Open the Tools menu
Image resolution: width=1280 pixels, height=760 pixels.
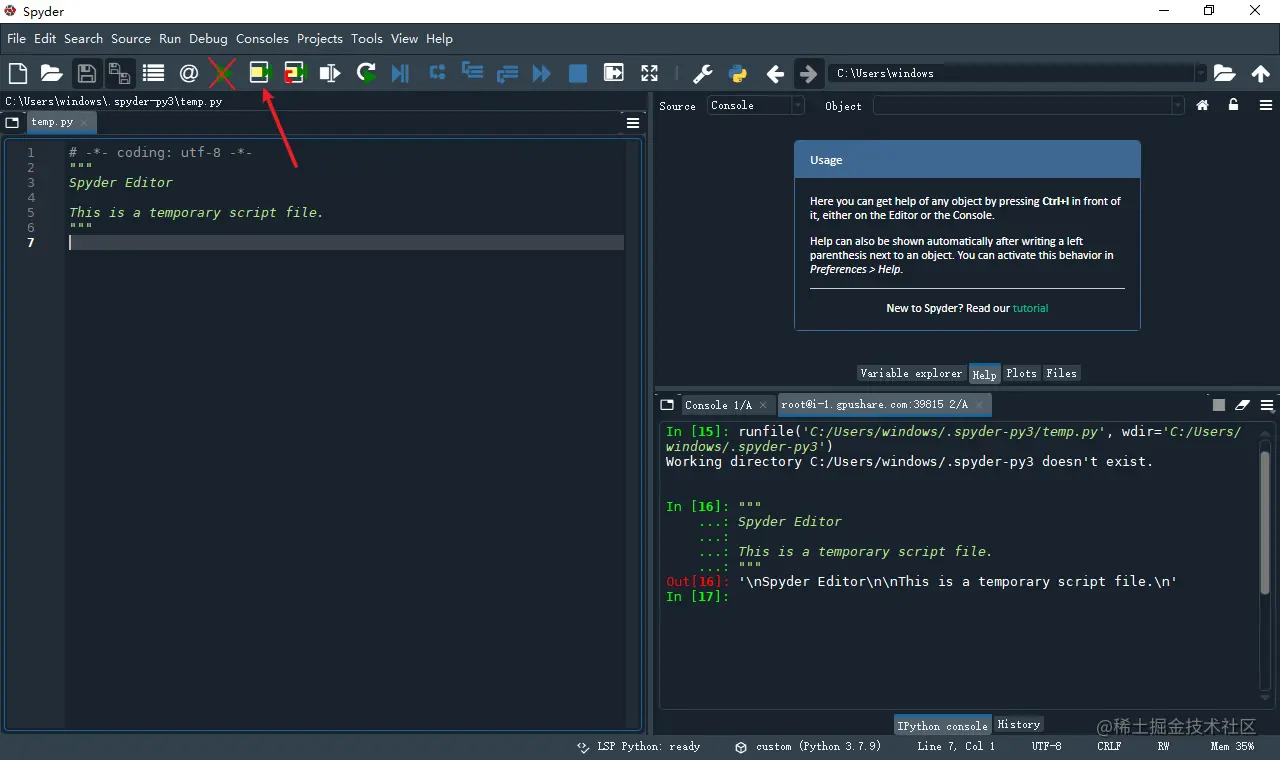(x=366, y=38)
